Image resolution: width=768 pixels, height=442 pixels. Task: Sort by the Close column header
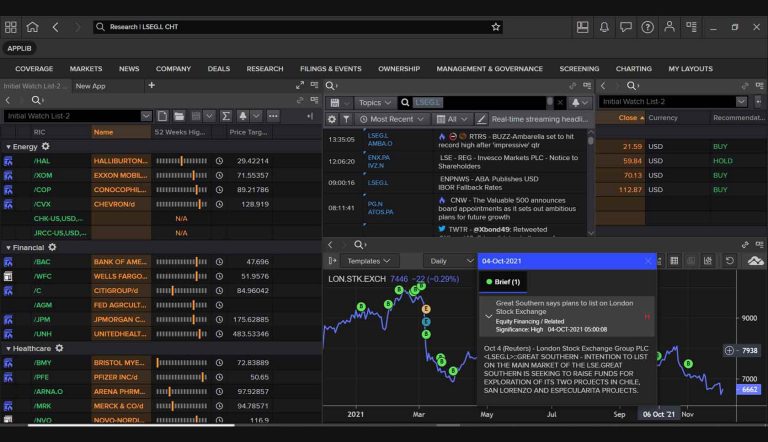point(627,118)
